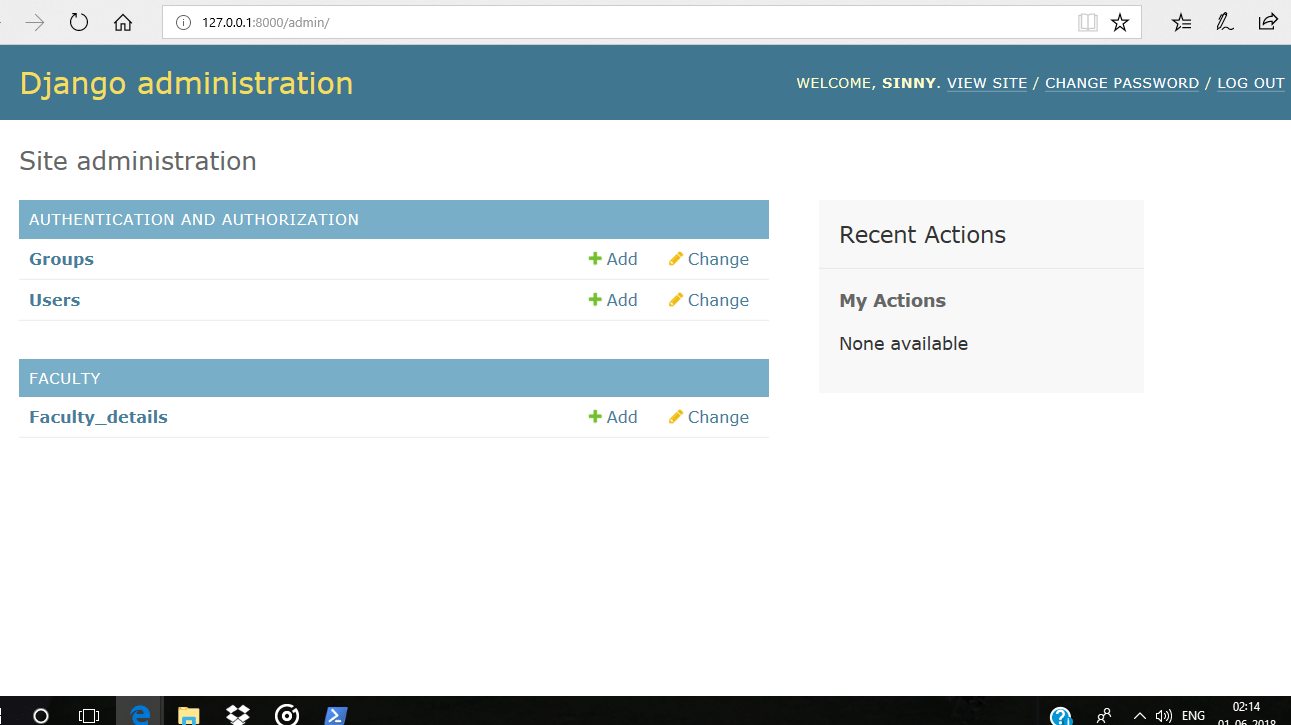Open Dropbox from taskbar
Viewport: 1291px width, 725px height.
tap(238, 714)
